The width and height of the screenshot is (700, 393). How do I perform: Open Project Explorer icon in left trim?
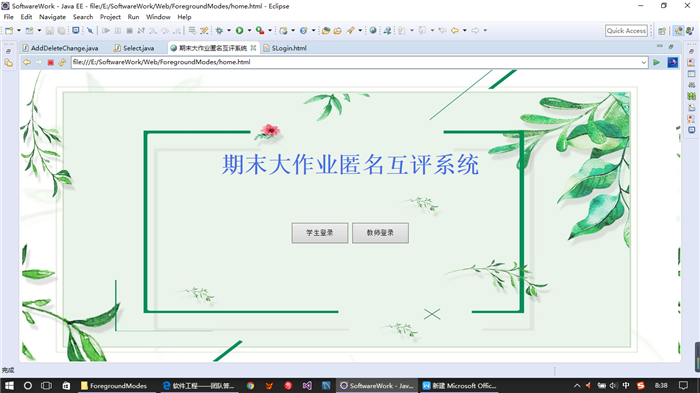point(8,63)
